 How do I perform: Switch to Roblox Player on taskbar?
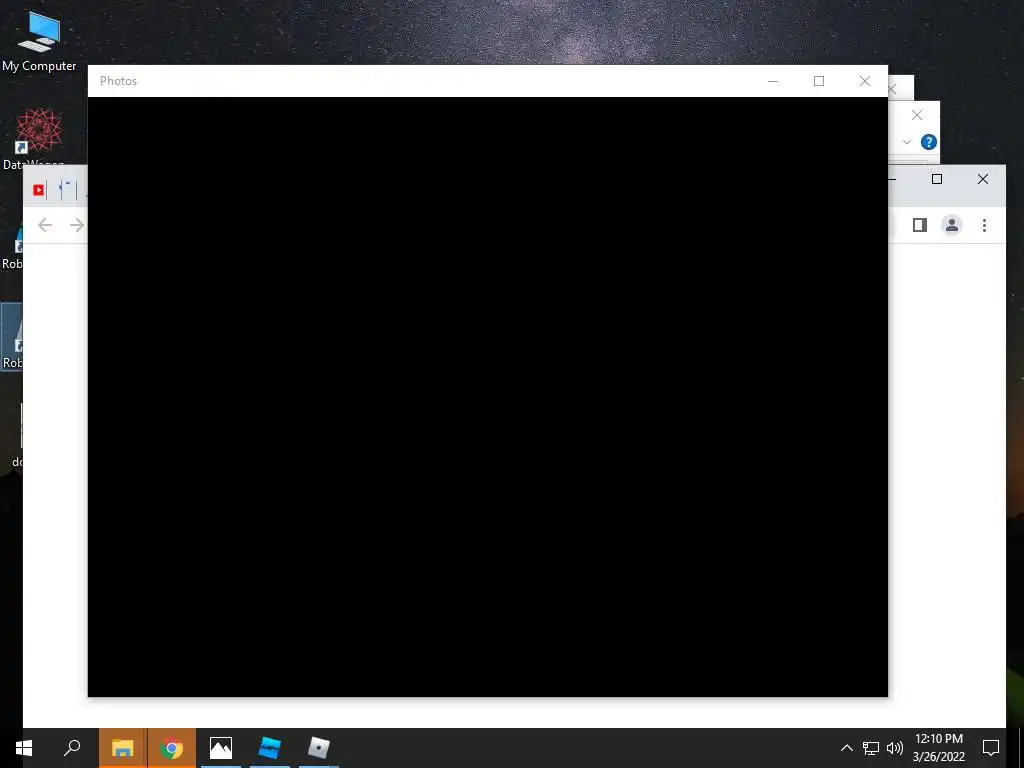[319, 748]
